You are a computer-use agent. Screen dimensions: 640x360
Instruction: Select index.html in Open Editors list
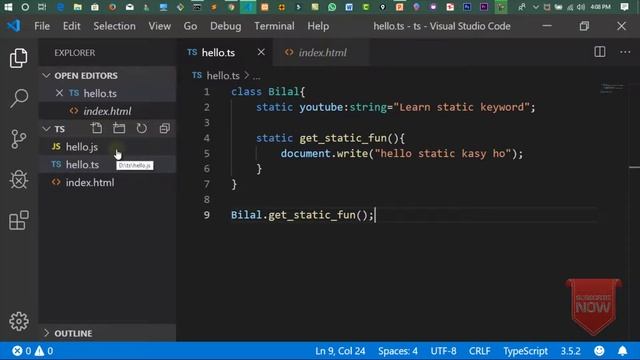click(107, 111)
